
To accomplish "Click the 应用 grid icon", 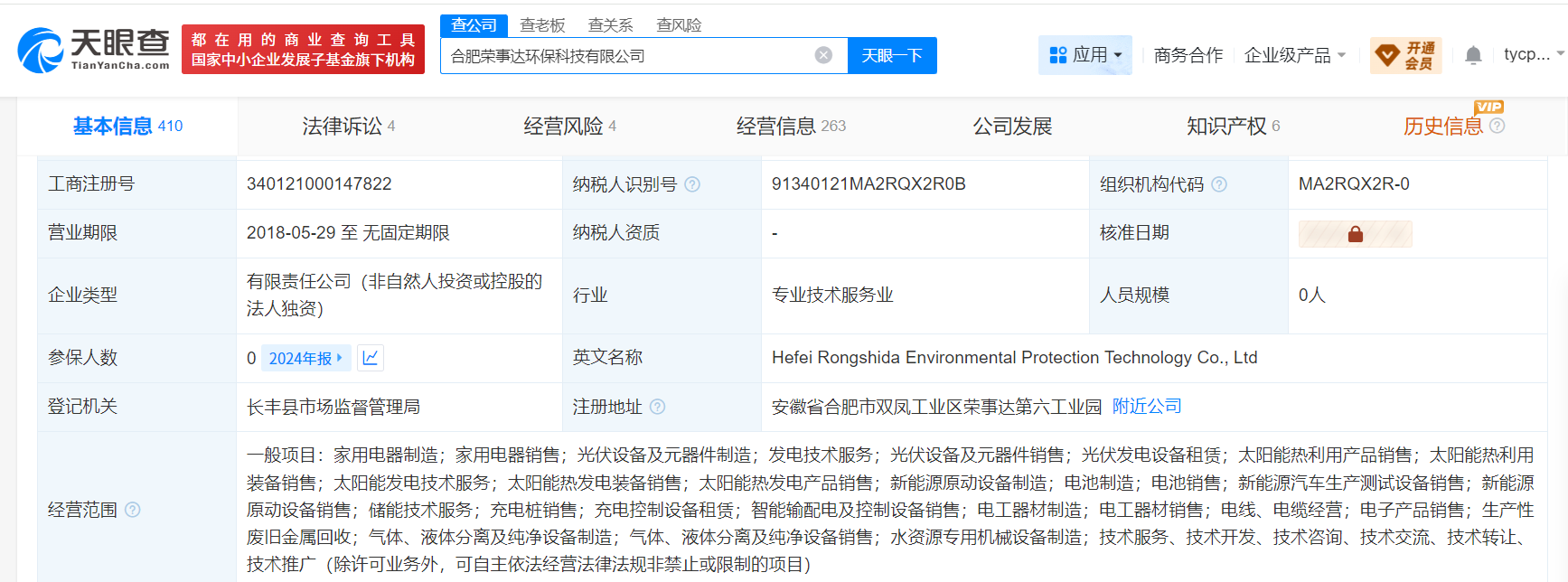I will pyautogui.click(x=1058, y=55).
